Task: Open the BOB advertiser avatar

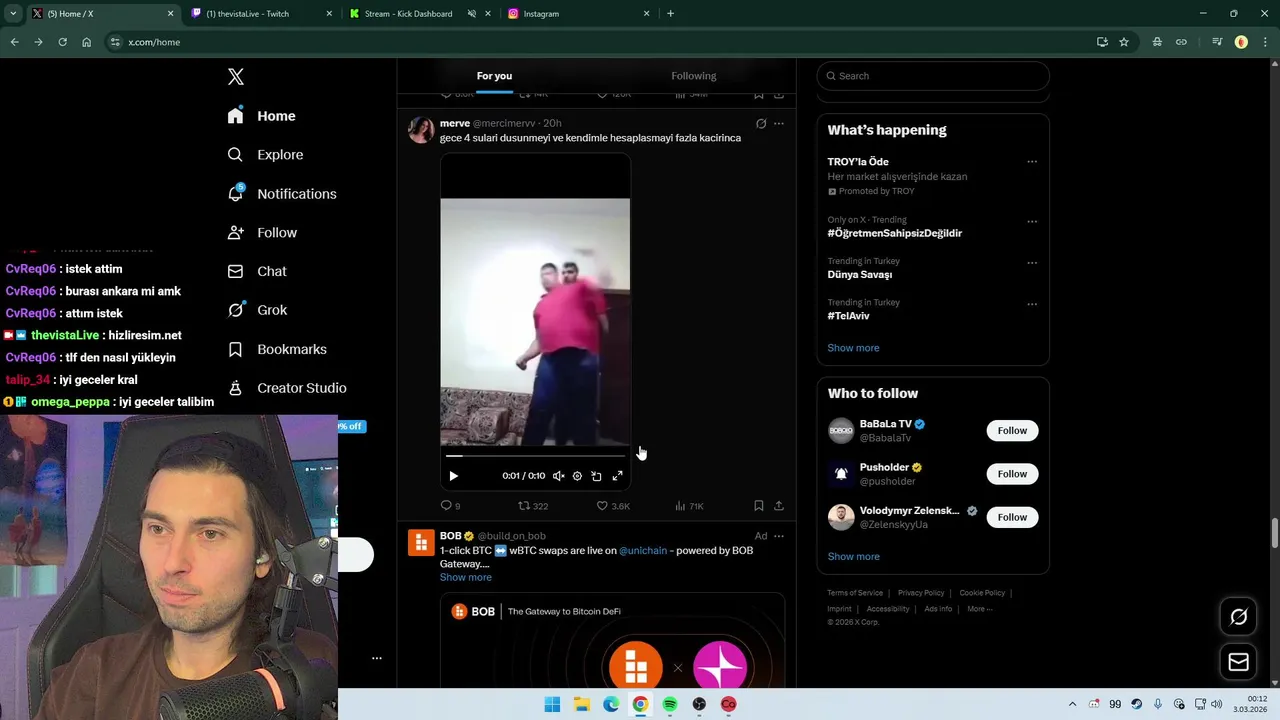Action: point(421,542)
